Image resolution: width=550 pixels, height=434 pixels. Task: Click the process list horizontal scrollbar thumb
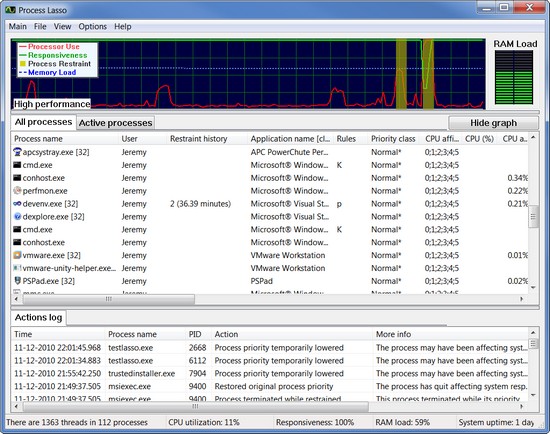(x=109, y=299)
